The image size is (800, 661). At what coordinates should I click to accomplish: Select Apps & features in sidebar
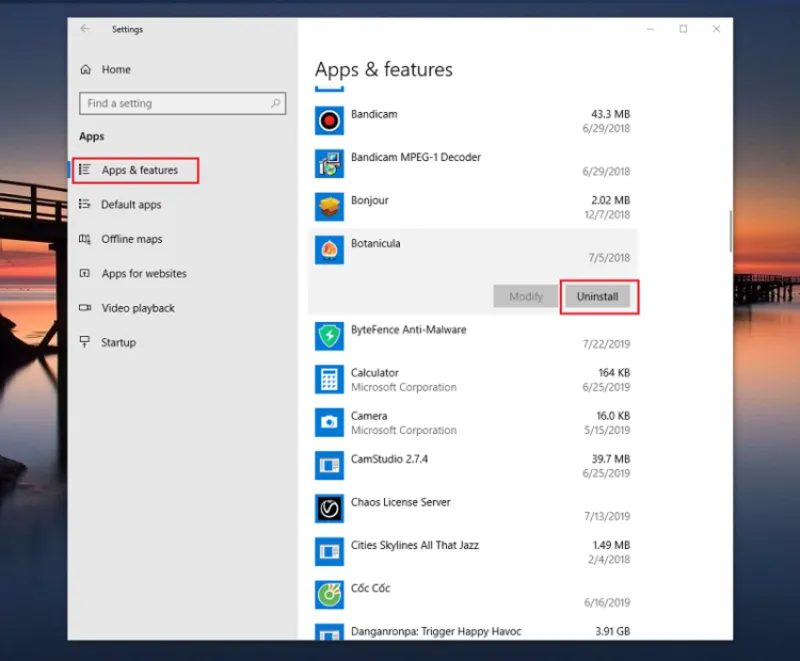(x=139, y=171)
